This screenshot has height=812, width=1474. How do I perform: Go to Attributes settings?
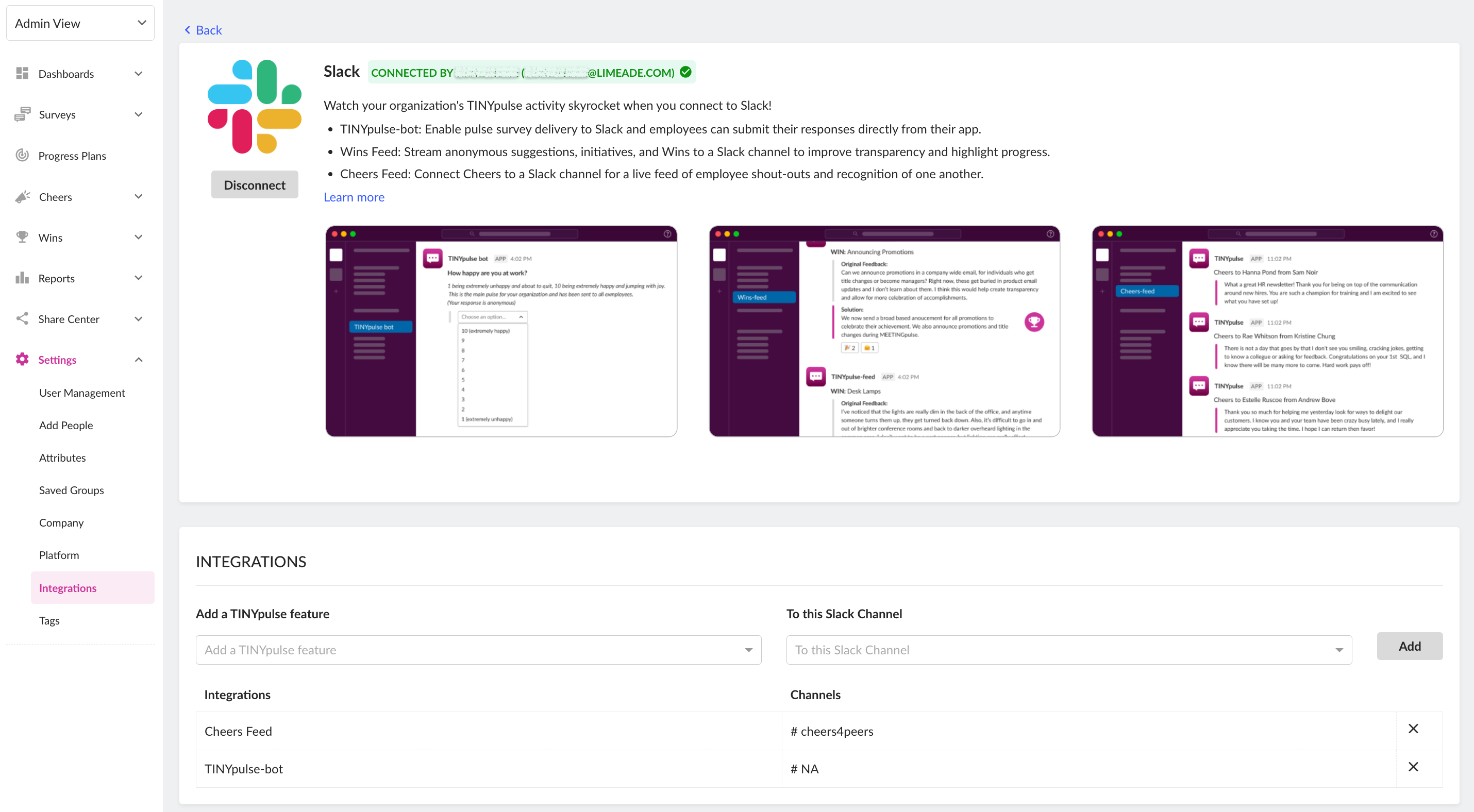coord(62,458)
